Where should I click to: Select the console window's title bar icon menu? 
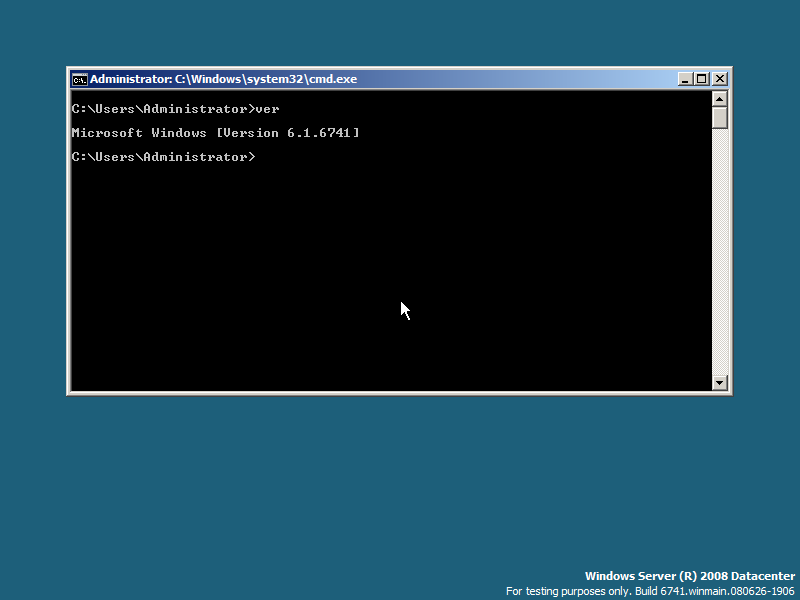[79, 78]
